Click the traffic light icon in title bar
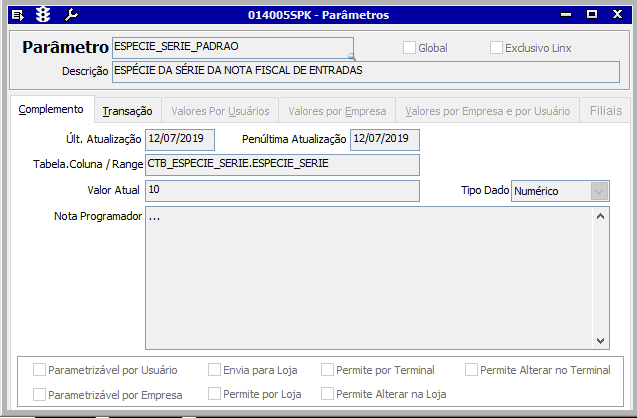The width and height of the screenshot is (637, 418). (43, 15)
